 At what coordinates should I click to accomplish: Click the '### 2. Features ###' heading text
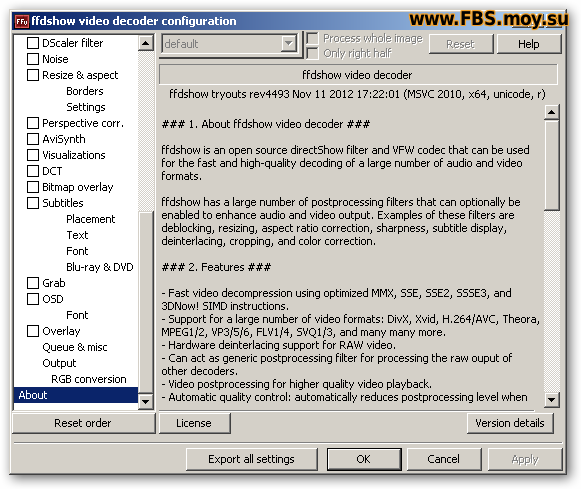pos(216,267)
